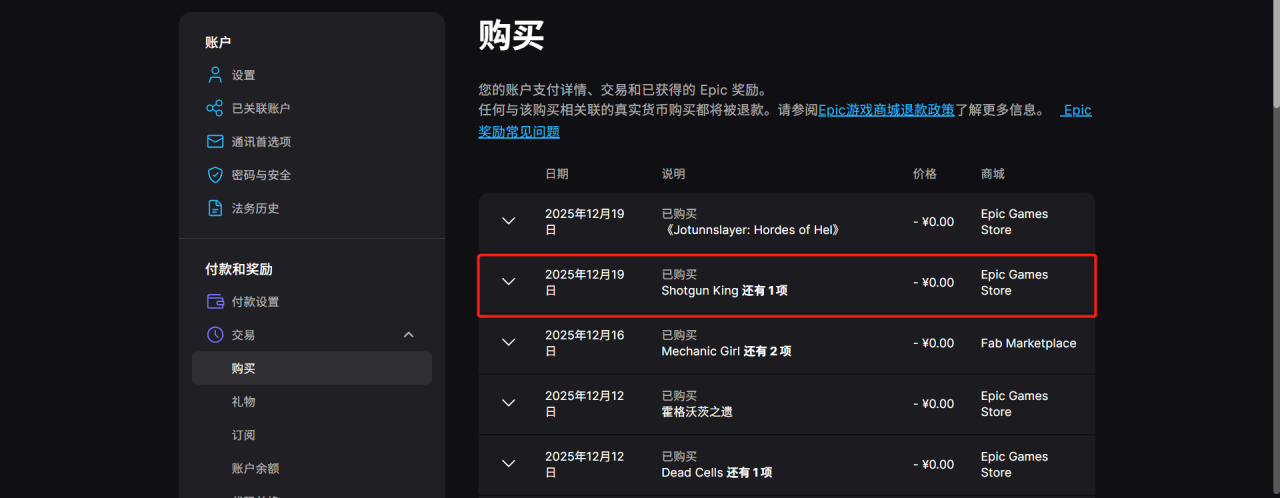The width and height of the screenshot is (1280, 498).
Task: Click the share icon beside 已关联账户
Action: [x=214, y=108]
